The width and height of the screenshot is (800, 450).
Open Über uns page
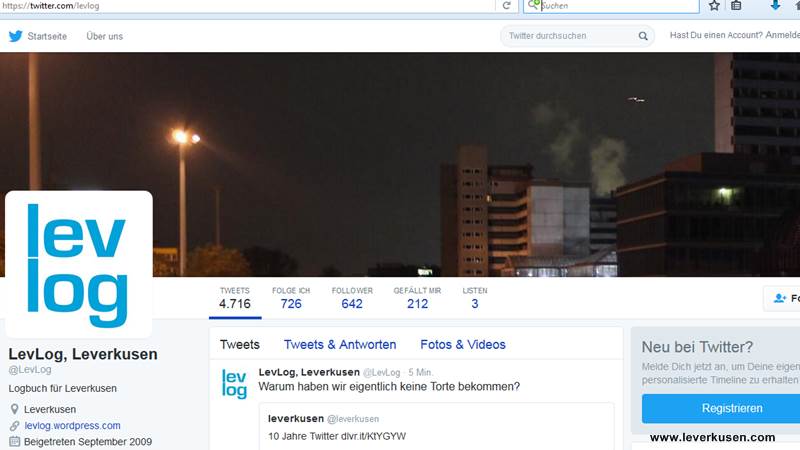click(x=105, y=36)
